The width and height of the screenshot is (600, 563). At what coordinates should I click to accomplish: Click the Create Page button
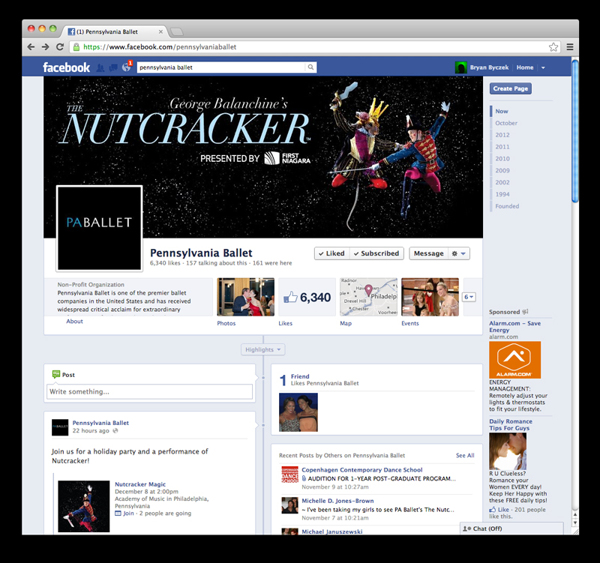[x=510, y=88]
